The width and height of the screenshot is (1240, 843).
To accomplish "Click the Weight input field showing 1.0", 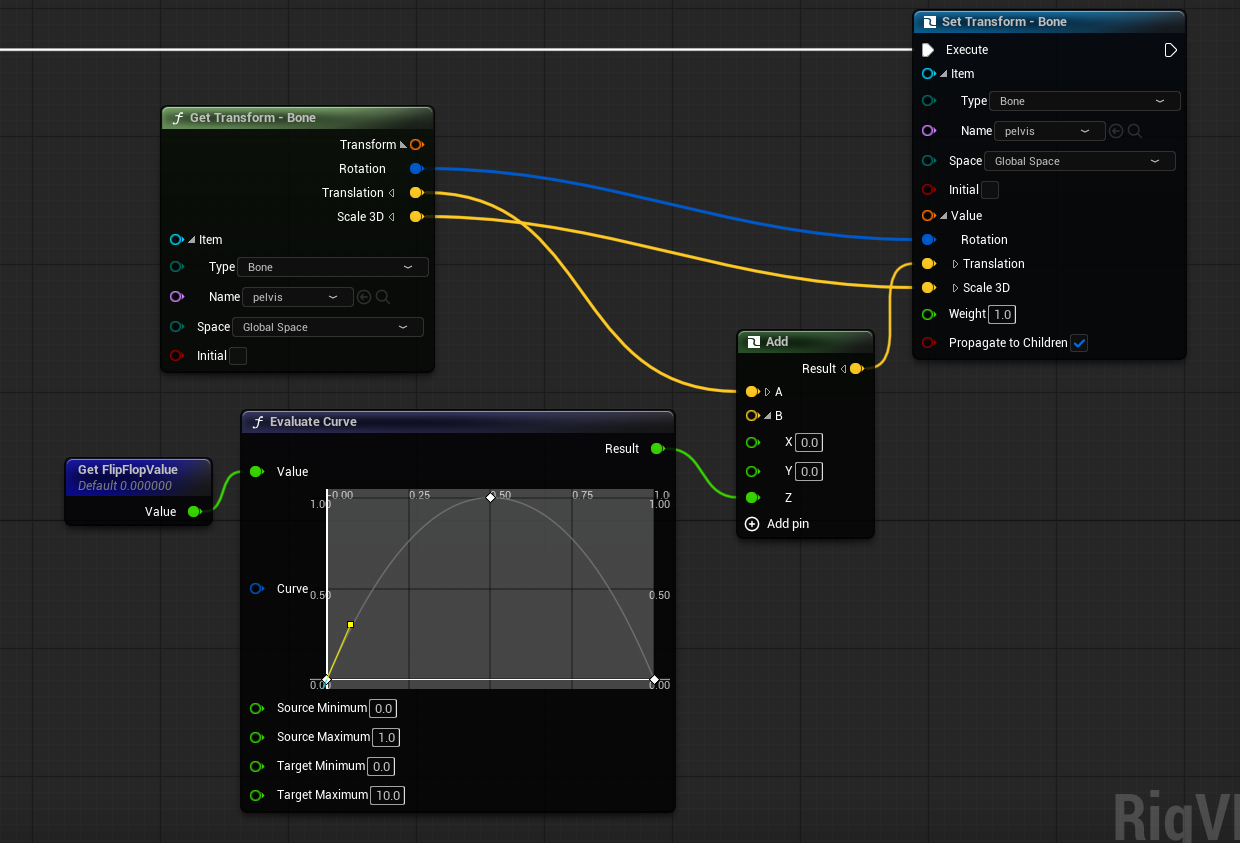I will [x=1001, y=314].
